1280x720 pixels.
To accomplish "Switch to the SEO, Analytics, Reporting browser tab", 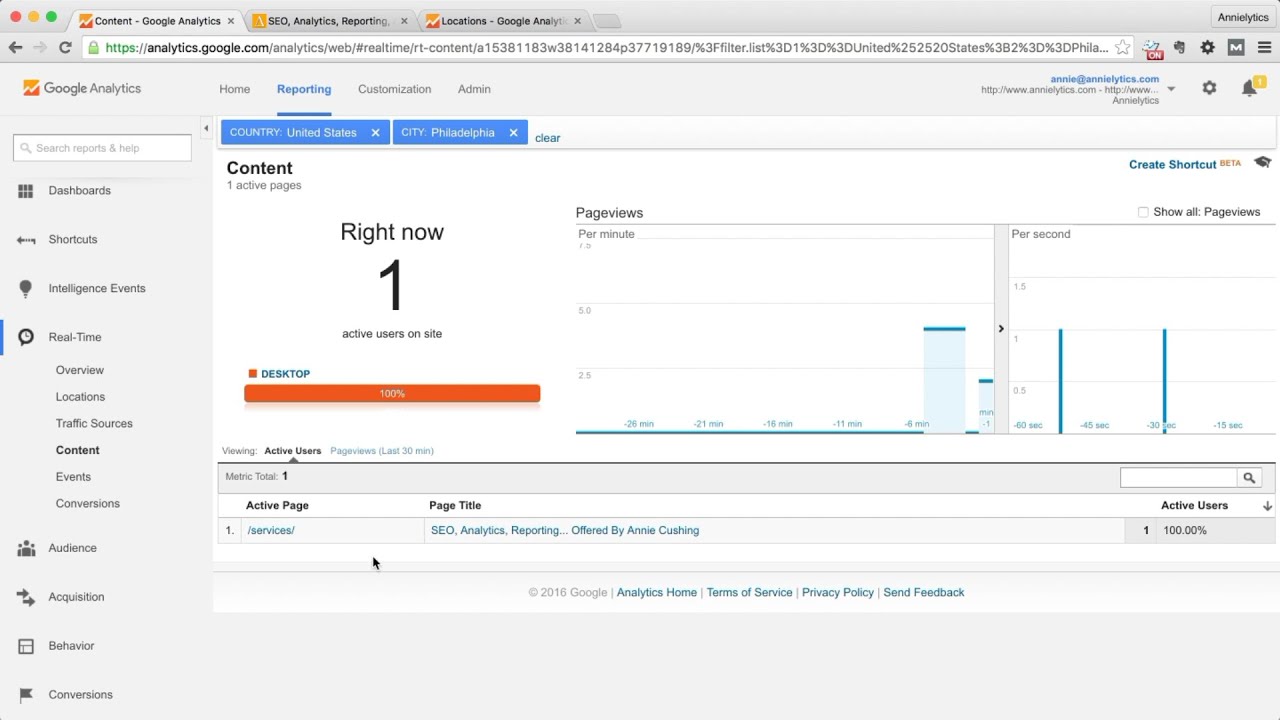I will click(329, 21).
